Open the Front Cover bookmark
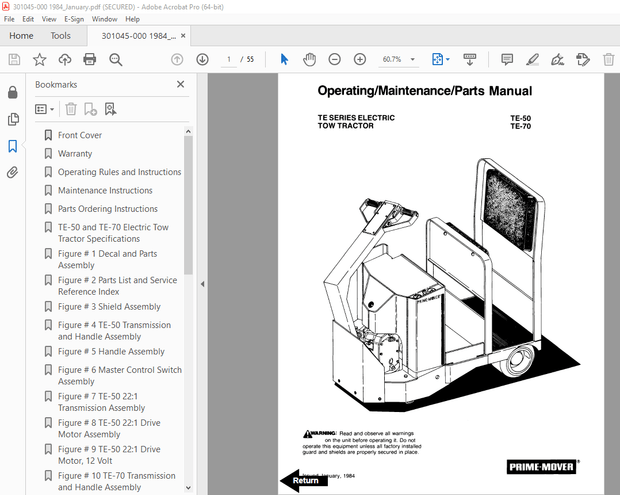The image size is (620, 495). coord(80,135)
